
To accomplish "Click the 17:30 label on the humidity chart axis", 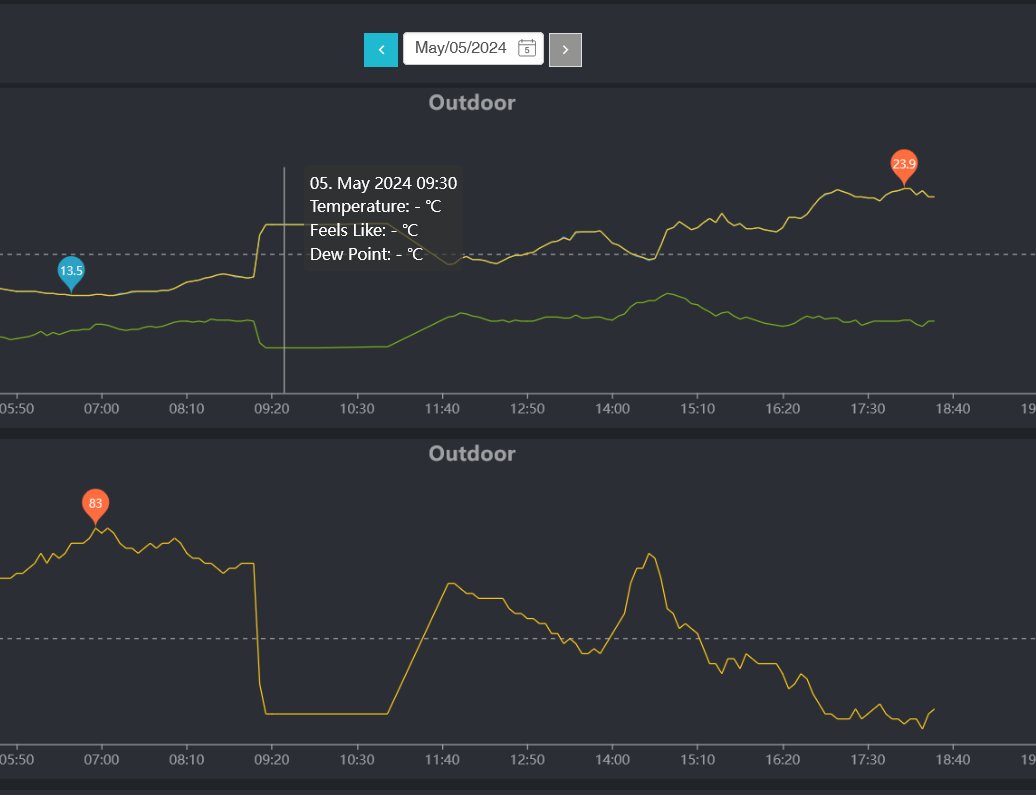I will pos(868,759).
